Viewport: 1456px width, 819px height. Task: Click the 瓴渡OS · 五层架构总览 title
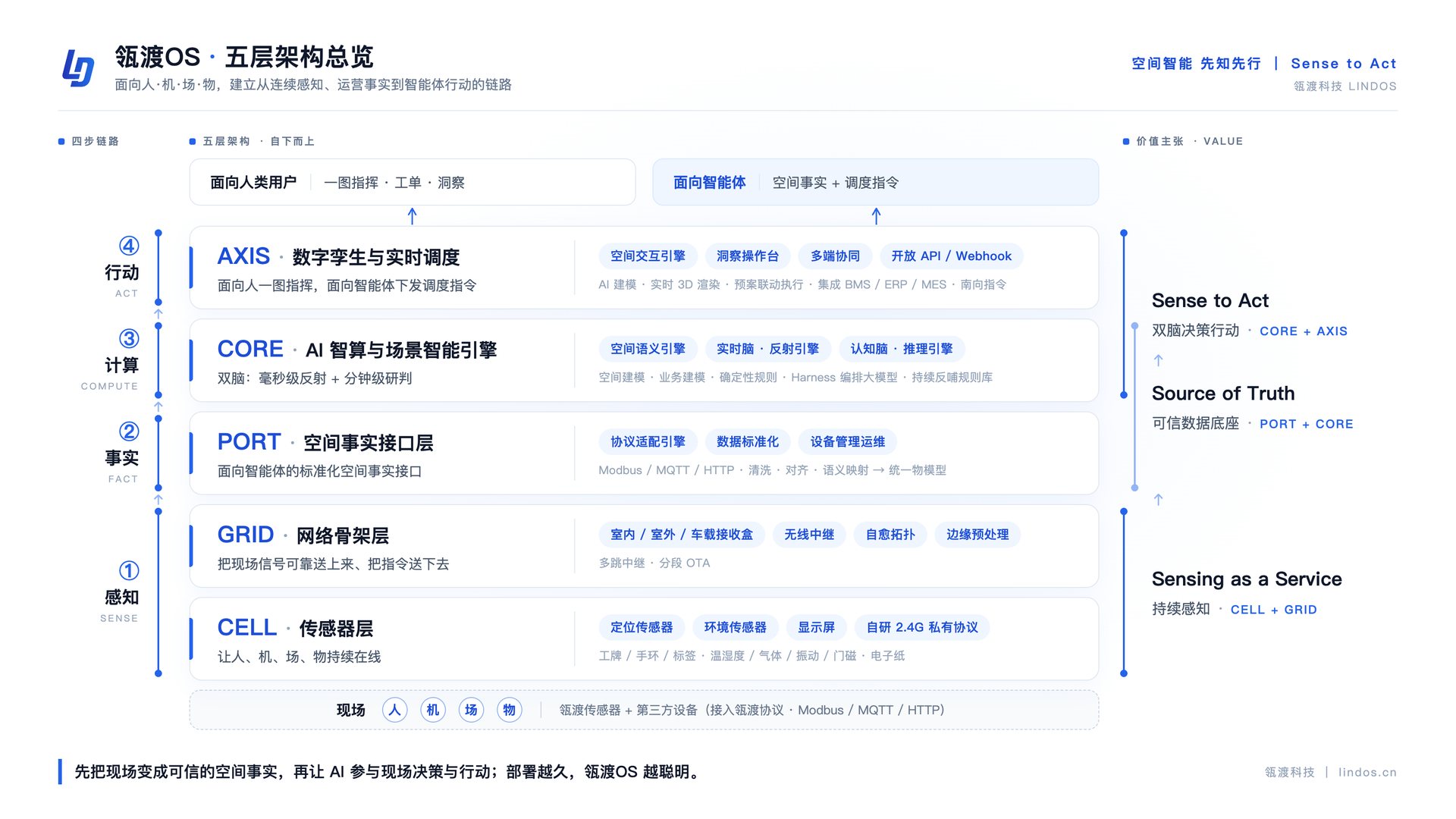point(244,57)
